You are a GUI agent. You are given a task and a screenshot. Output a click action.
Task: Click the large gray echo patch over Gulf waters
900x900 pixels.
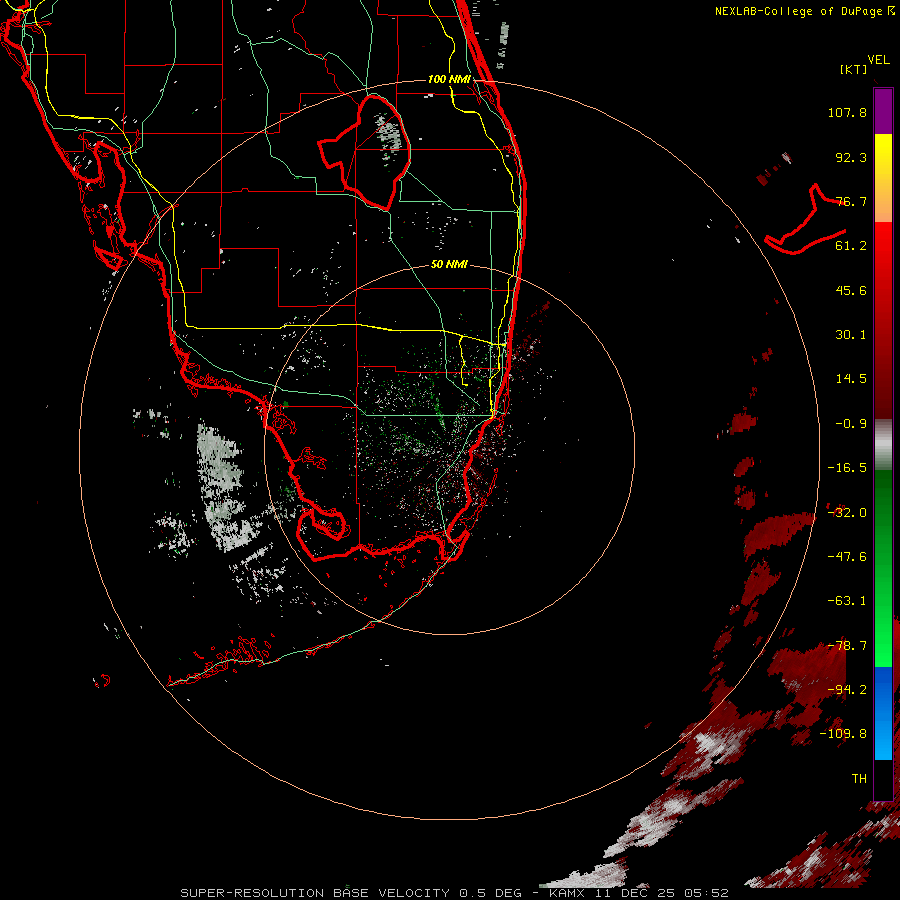tap(220, 488)
